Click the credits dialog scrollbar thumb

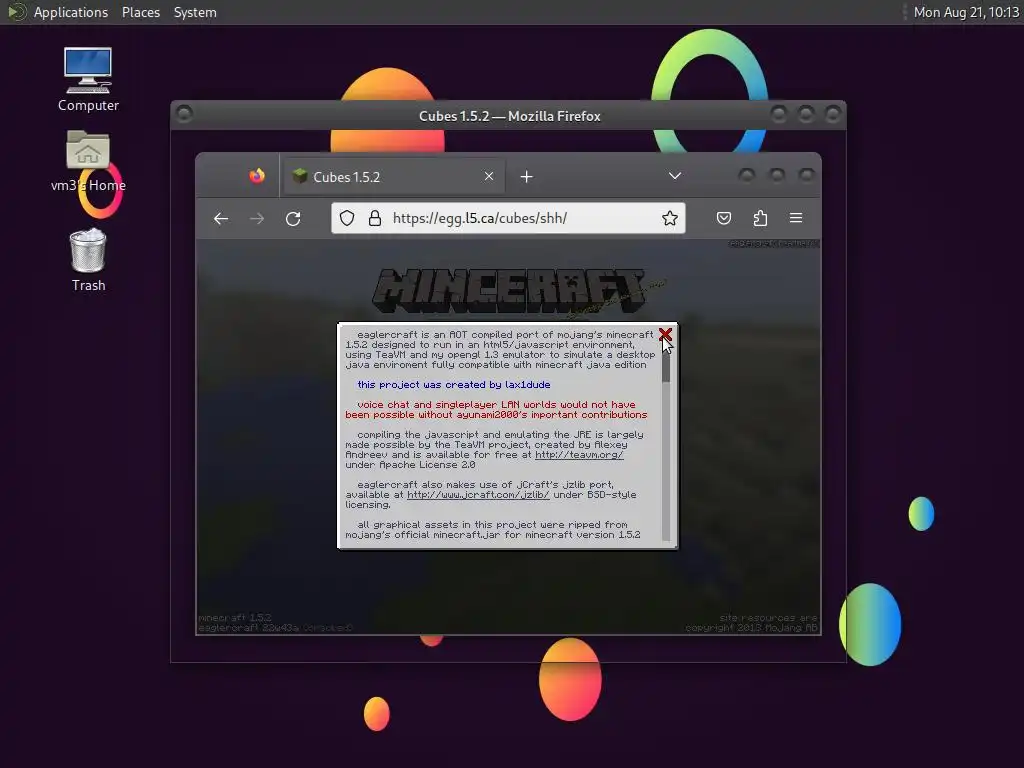click(665, 362)
